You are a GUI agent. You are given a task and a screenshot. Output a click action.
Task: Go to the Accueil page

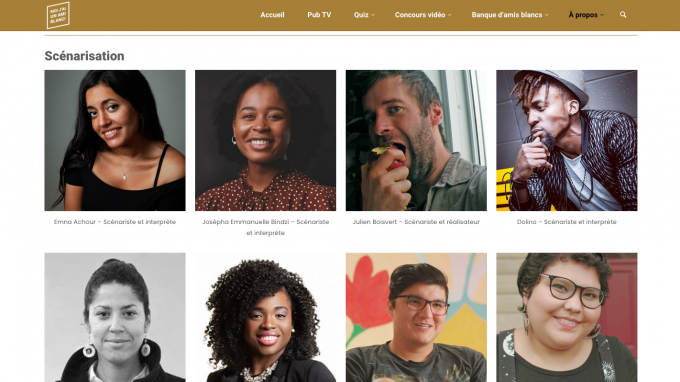coord(272,15)
